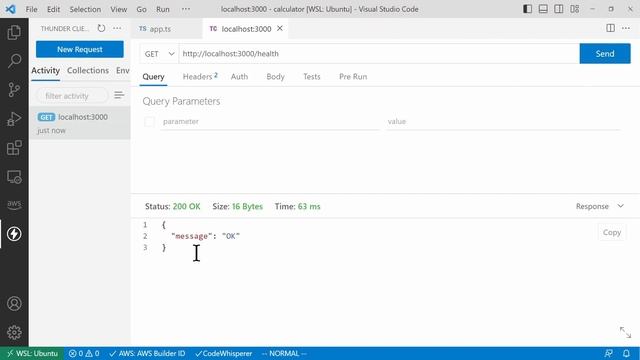Open the Thunder Client lightning icon
Screen dimensions: 640x360
coord(14,234)
